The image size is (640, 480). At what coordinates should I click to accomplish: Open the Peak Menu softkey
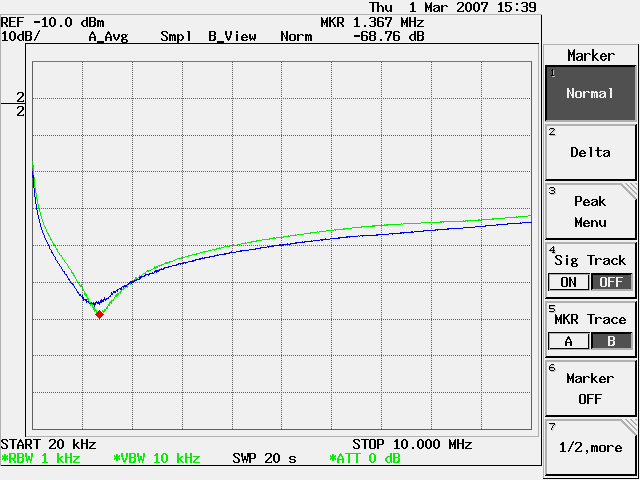tap(591, 211)
